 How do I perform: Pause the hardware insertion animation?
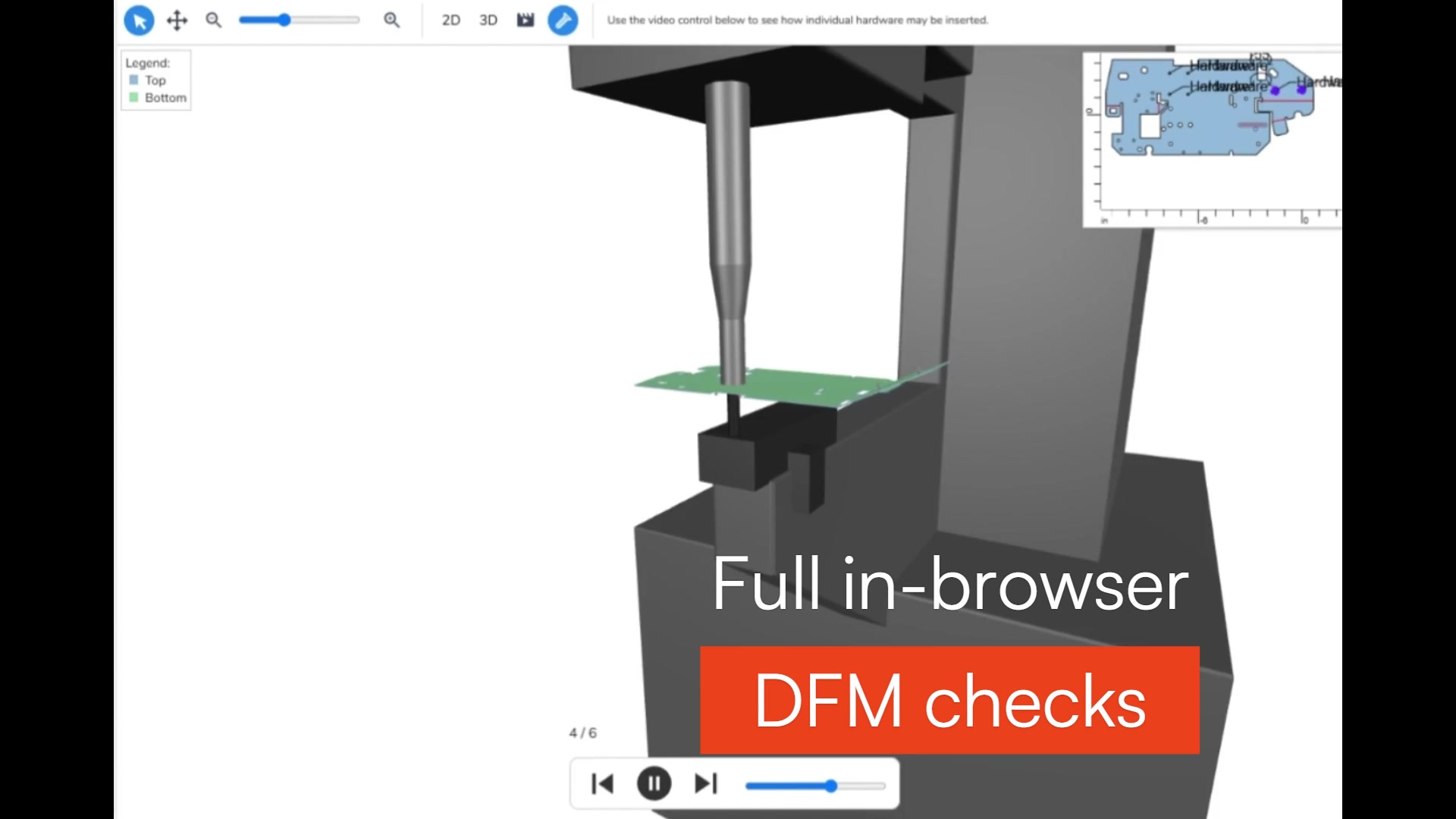[x=654, y=783]
